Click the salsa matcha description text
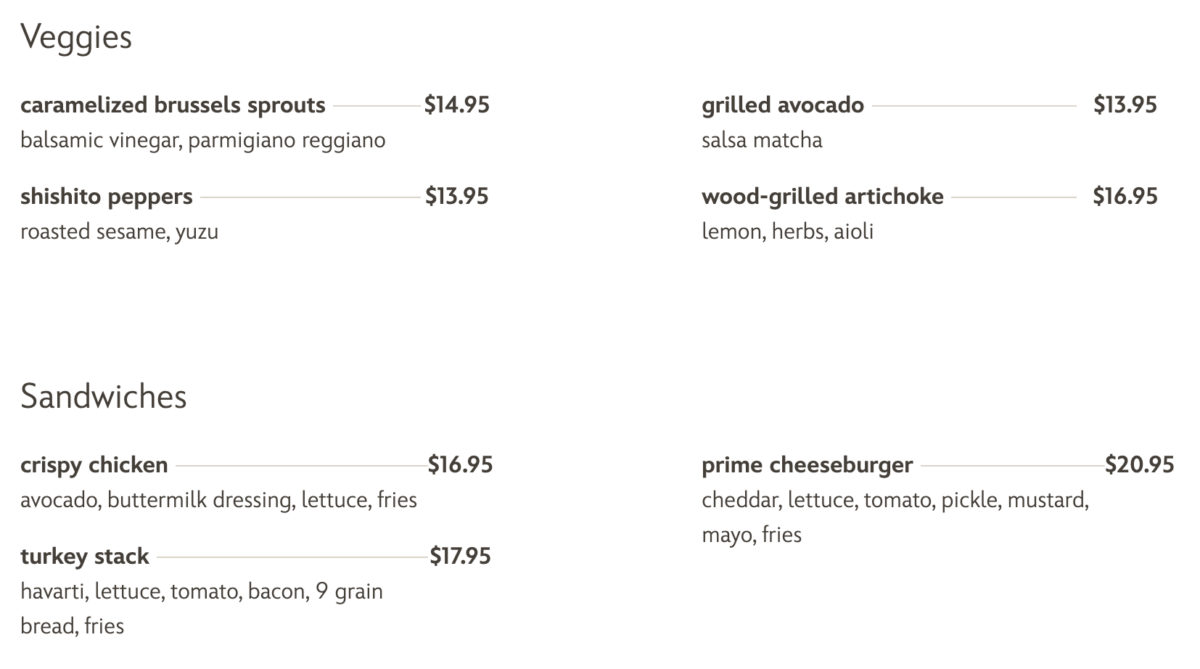The width and height of the screenshot is (1200, 669). point(762,141)
